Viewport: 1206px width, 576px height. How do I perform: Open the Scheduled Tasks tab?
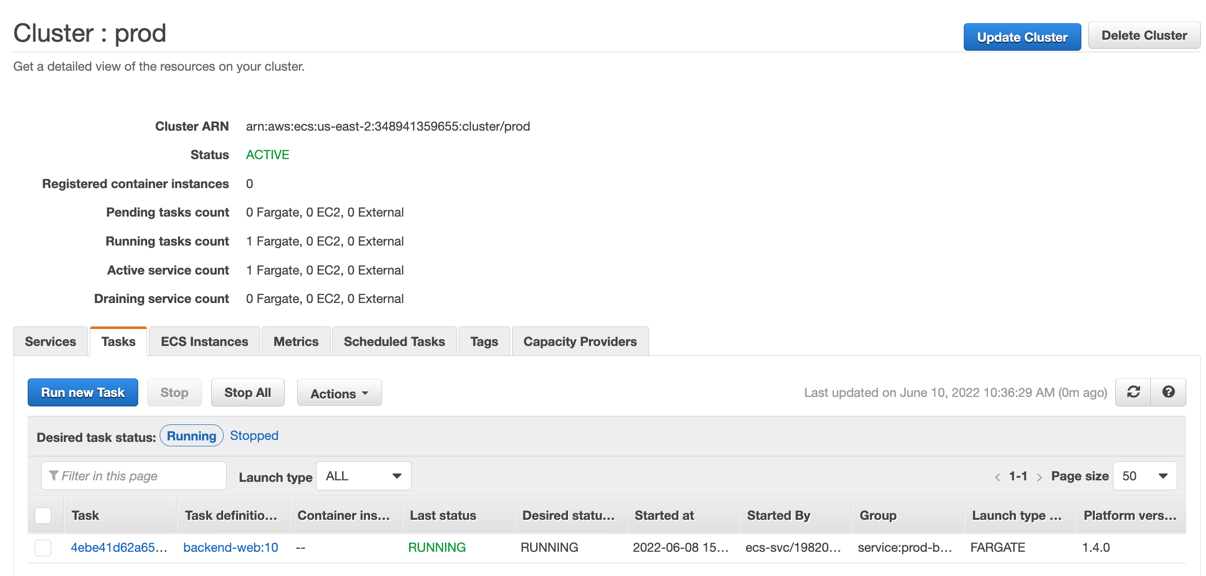pyautogui.click(x=394, y=342)
